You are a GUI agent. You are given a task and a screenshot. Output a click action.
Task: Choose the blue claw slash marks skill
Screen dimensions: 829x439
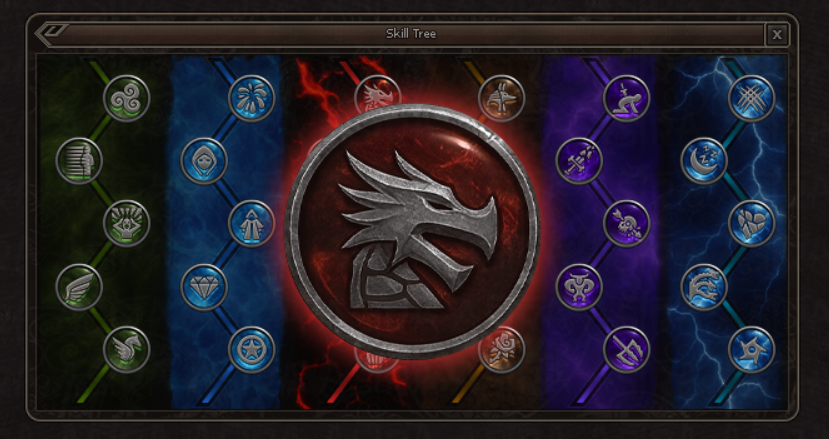(751, 98)
